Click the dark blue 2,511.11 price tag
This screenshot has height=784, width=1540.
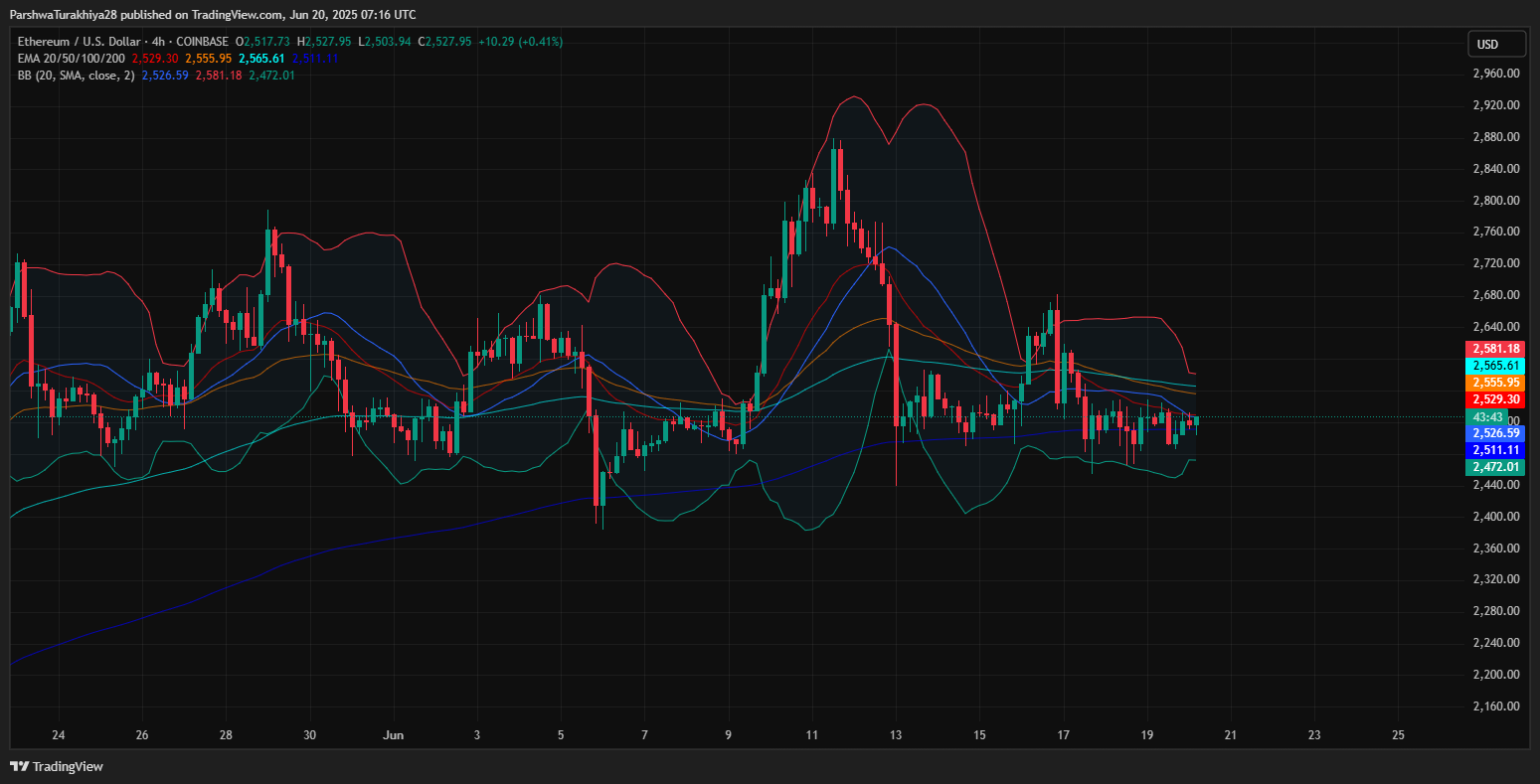[1495, 450]
